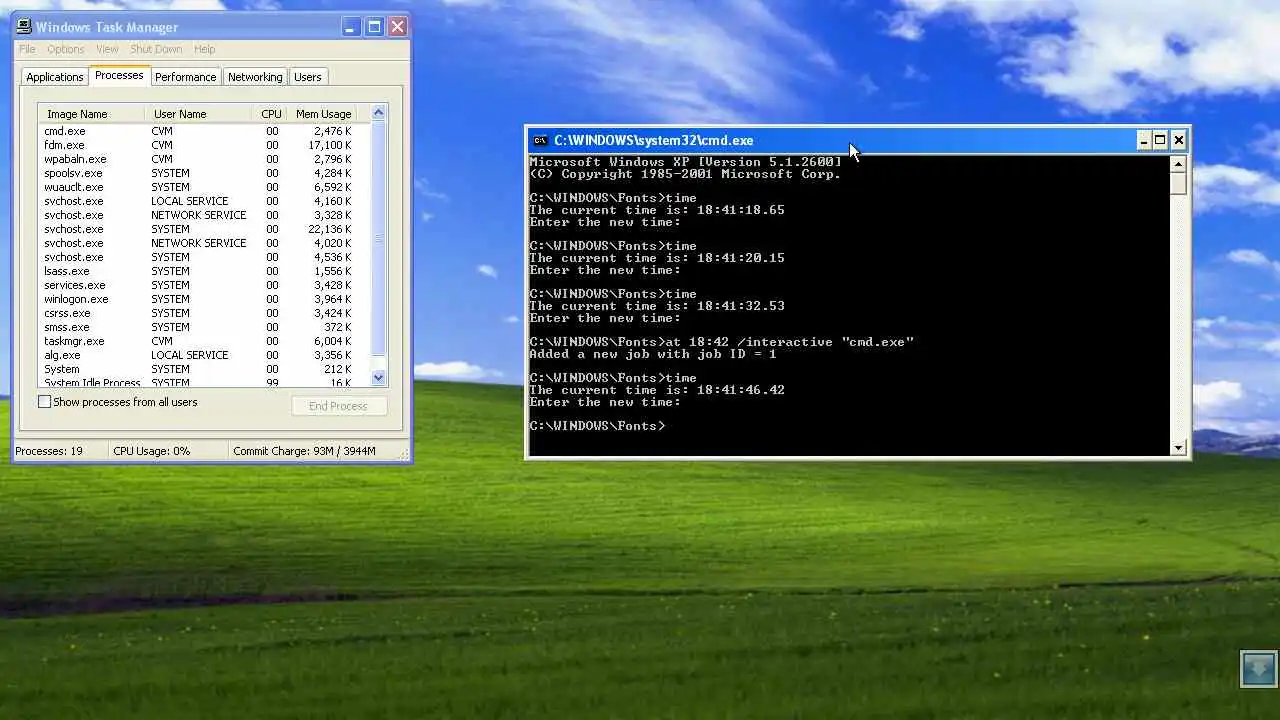The height and width of the screenshot is (720, 1280).
Task: Select the wpabaln.exe process row
Action: point(204,159)
